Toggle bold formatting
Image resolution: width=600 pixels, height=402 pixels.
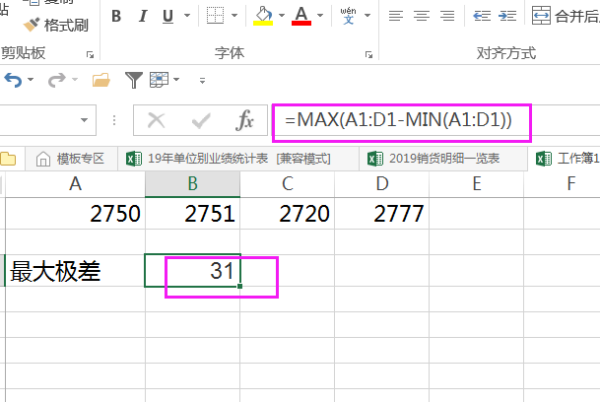point(117,16)
